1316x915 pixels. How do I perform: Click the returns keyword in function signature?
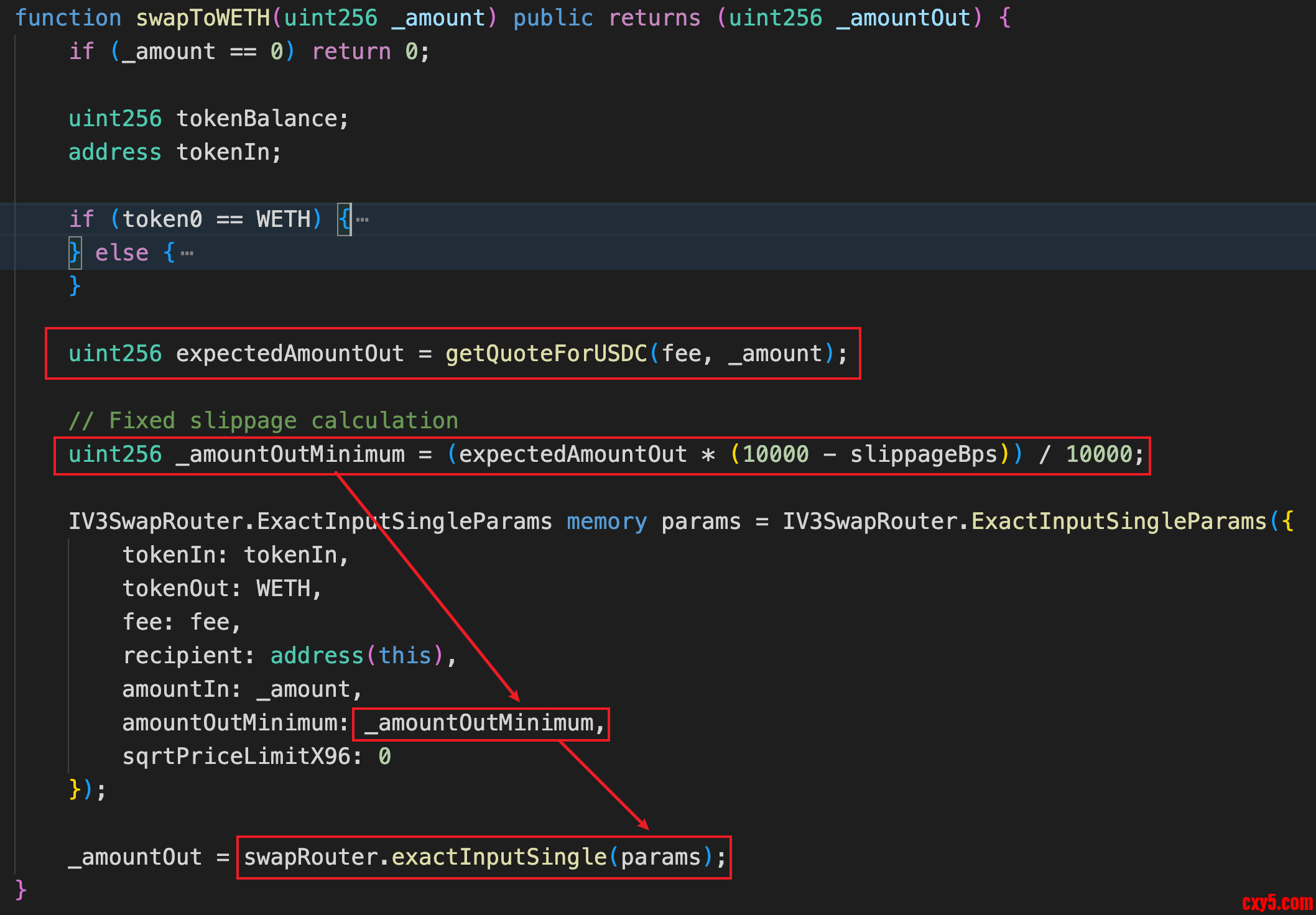[x=654, y=18]
